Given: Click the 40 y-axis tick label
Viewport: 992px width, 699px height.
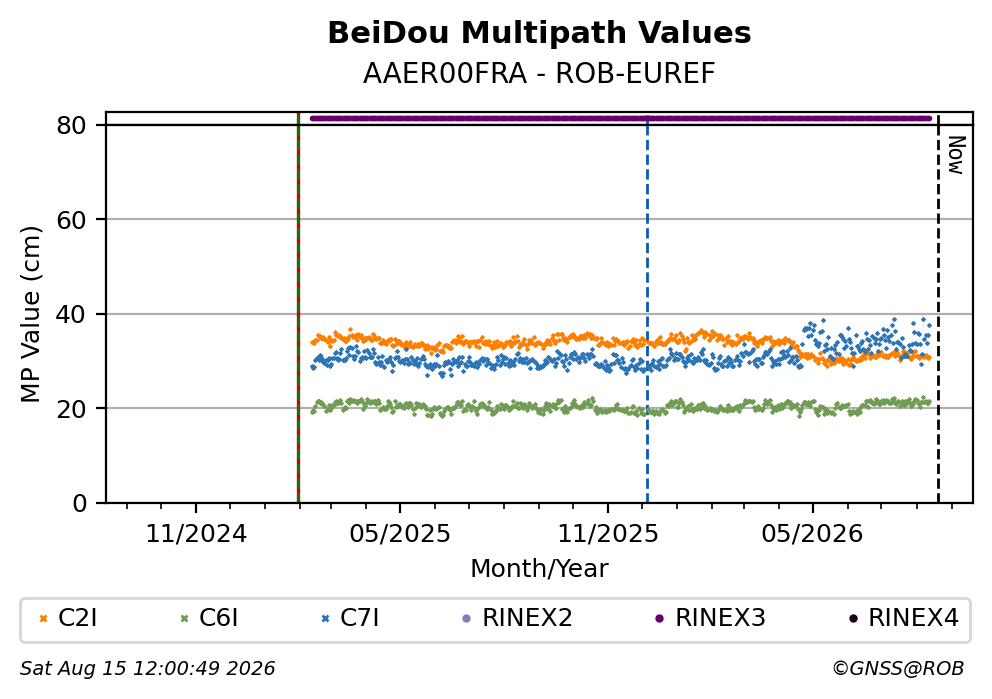Looking at the screenshot, I should tap(71, 314).
